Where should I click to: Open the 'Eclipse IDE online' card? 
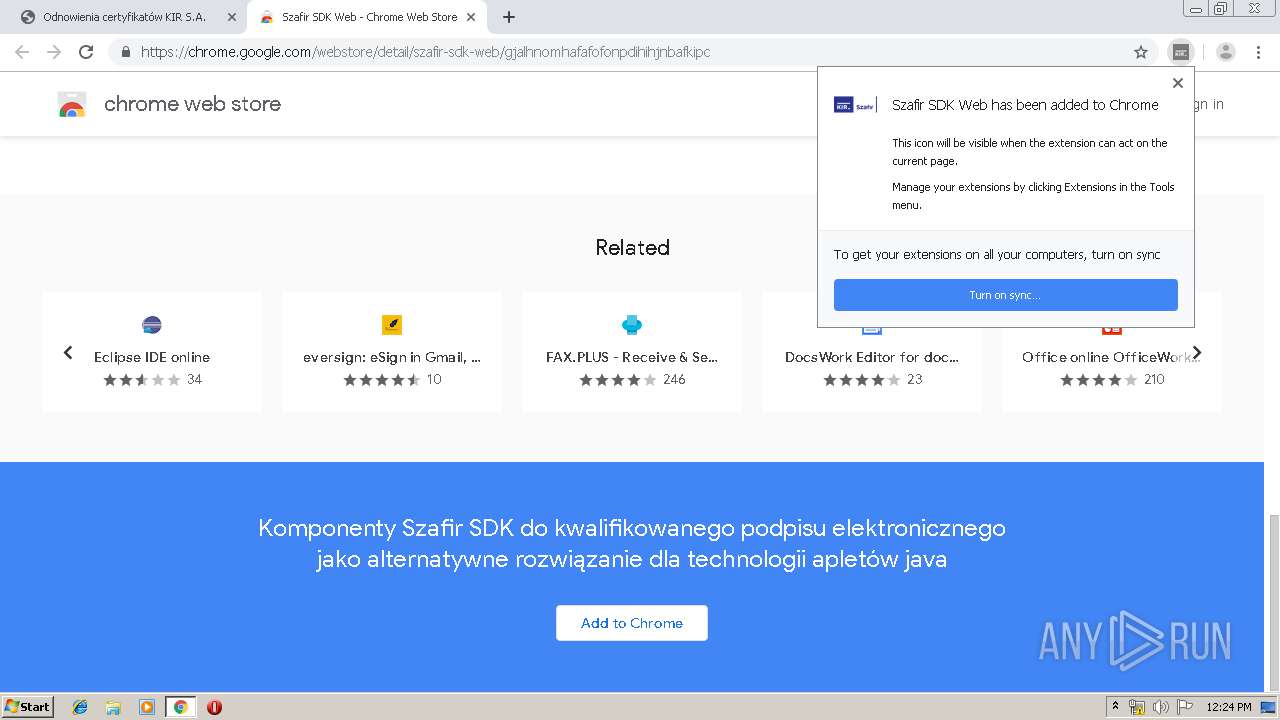point(152,352)
